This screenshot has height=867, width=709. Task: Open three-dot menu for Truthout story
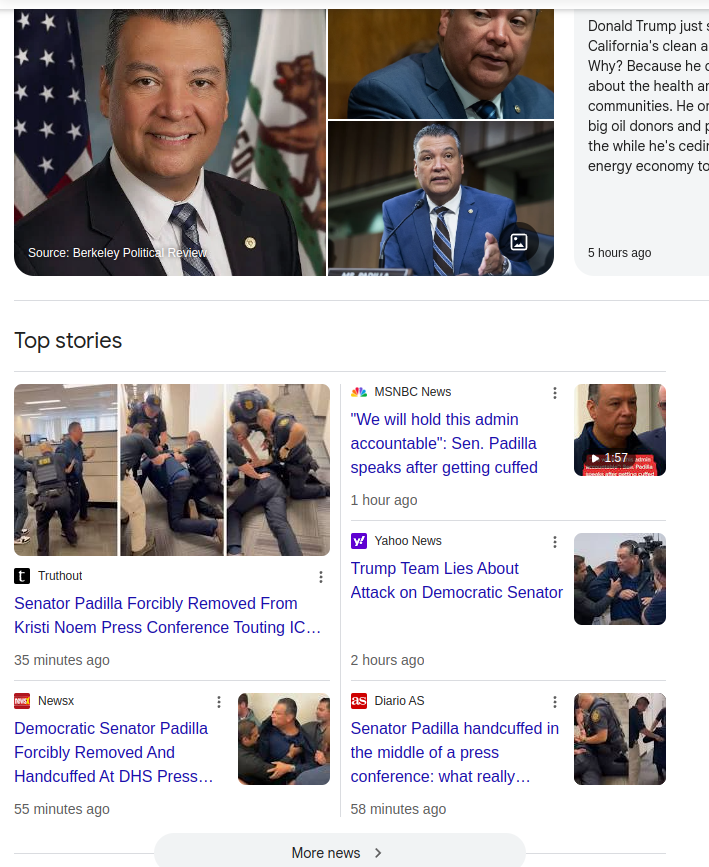click(321, 577)
